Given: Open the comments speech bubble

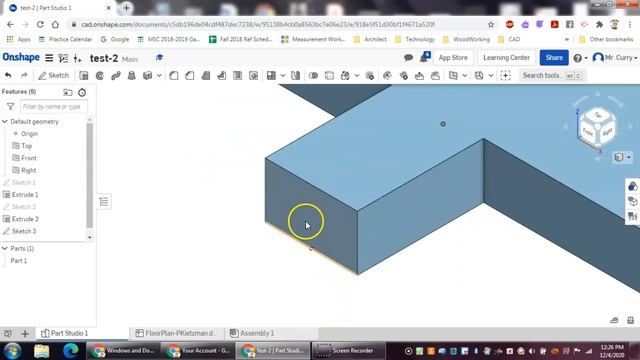Looking at the screenshot, I should [408, 58].
